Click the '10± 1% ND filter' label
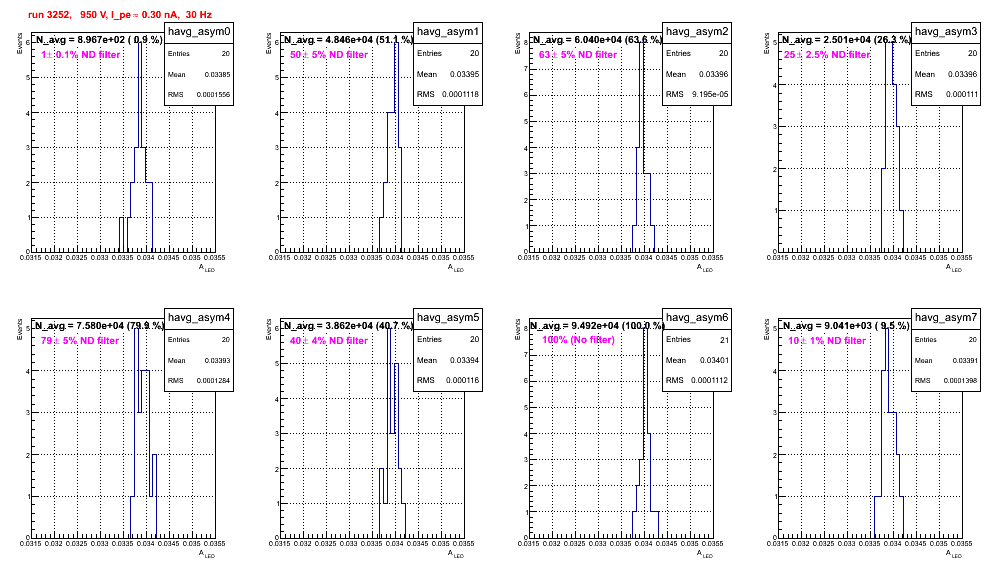This screenshot has height=572, width=996. (x=827, y=341)
